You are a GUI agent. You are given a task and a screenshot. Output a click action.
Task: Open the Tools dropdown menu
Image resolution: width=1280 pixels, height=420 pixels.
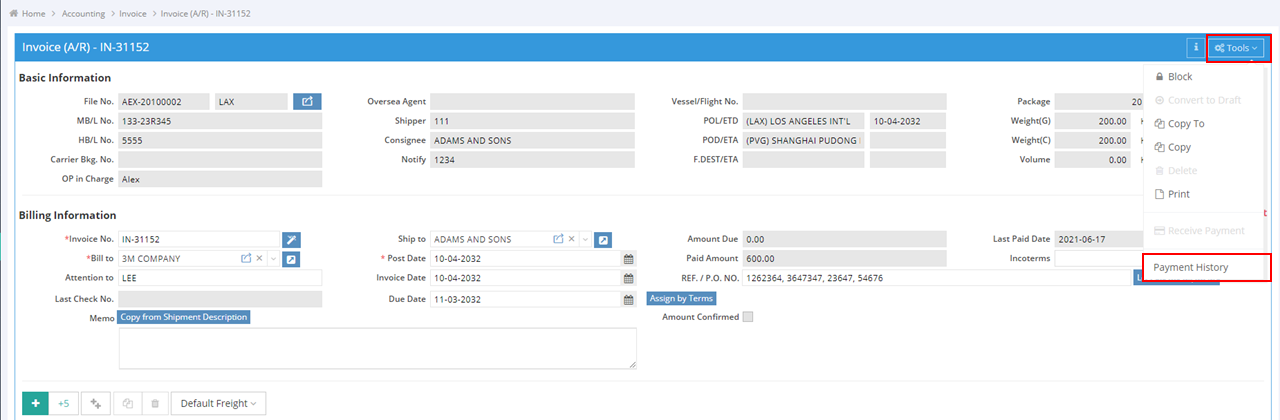tap(1236, 47)
